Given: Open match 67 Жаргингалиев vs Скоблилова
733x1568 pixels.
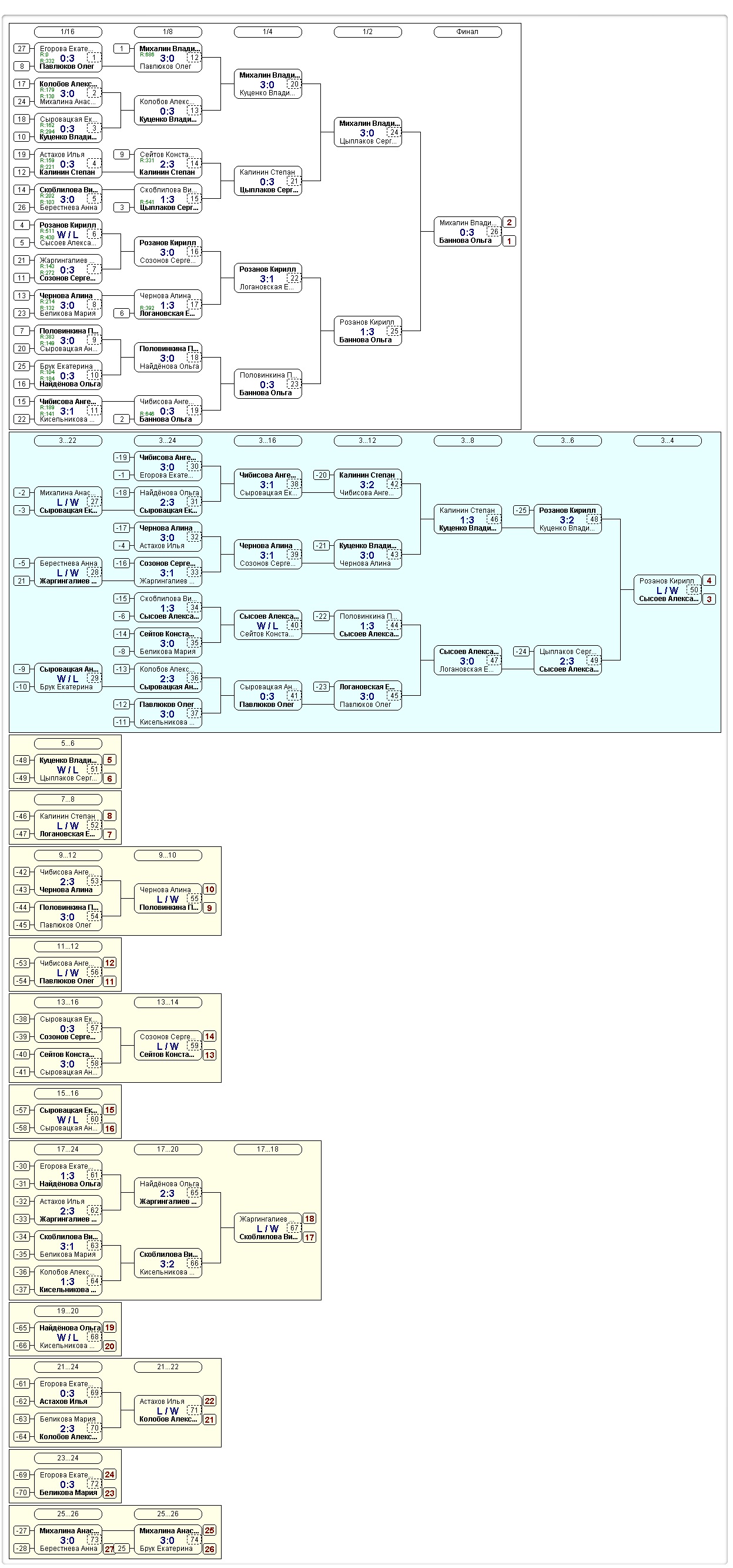Looking at the screenshot, I should [x=267, y=1227].
